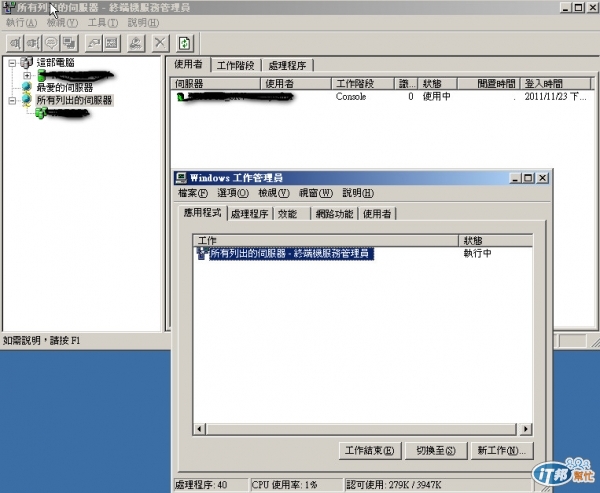Sort by the 登入時間 column header

(556, 83)
